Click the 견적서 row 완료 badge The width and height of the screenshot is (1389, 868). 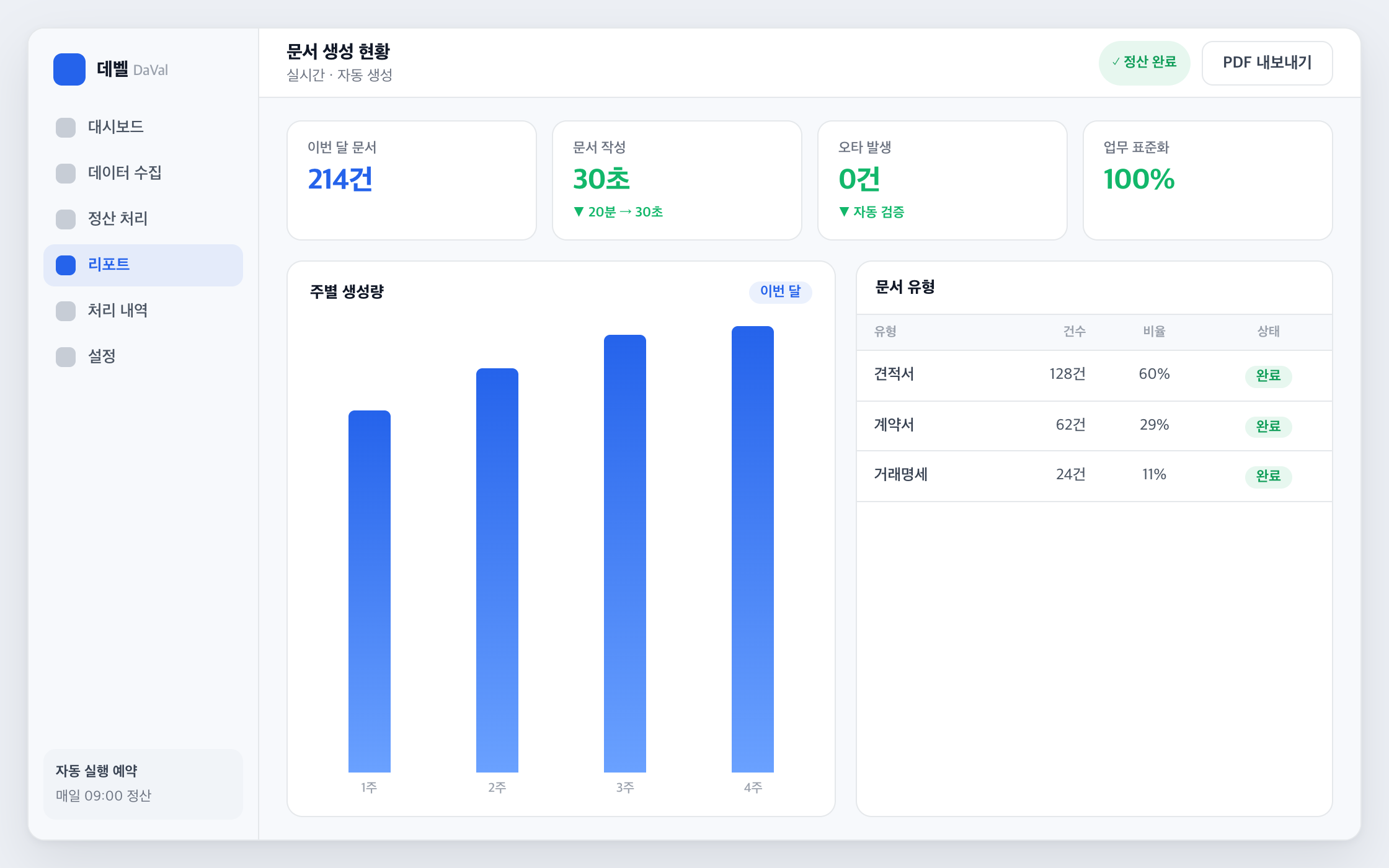(1268, 376)
